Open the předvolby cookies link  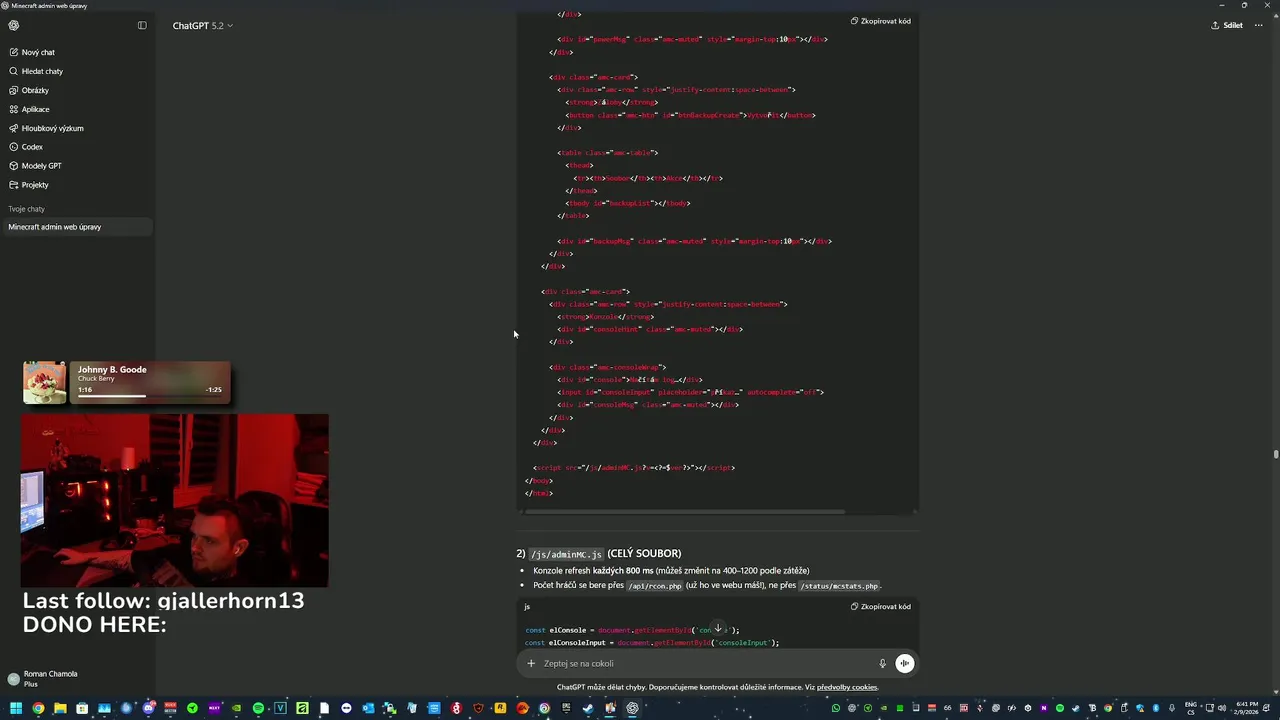coord(847,687)
